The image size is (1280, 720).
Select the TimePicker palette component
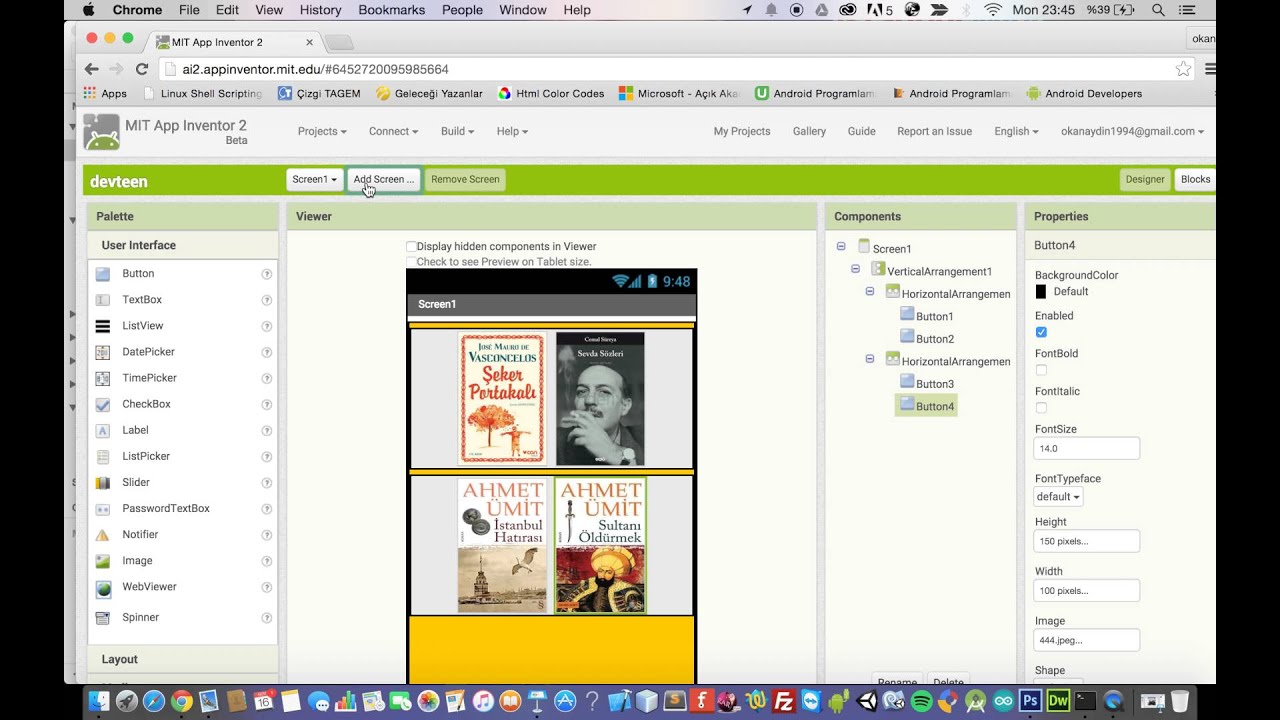point(149,377)
